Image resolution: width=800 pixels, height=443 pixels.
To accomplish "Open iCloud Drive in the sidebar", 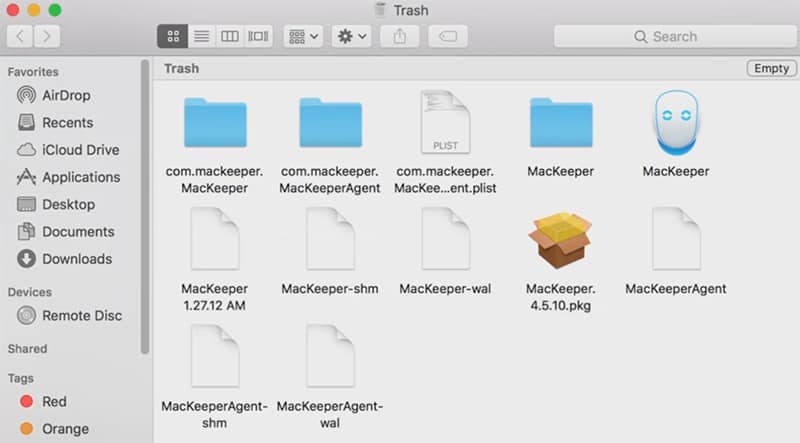I will pyautogui.click(x=68, y=150).
